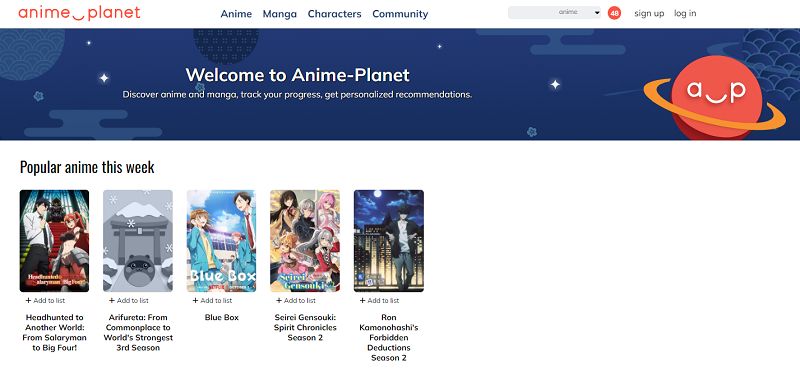This screenshot has width=800, height=370.
Task: Click the log in link
Action: (685, 13)
